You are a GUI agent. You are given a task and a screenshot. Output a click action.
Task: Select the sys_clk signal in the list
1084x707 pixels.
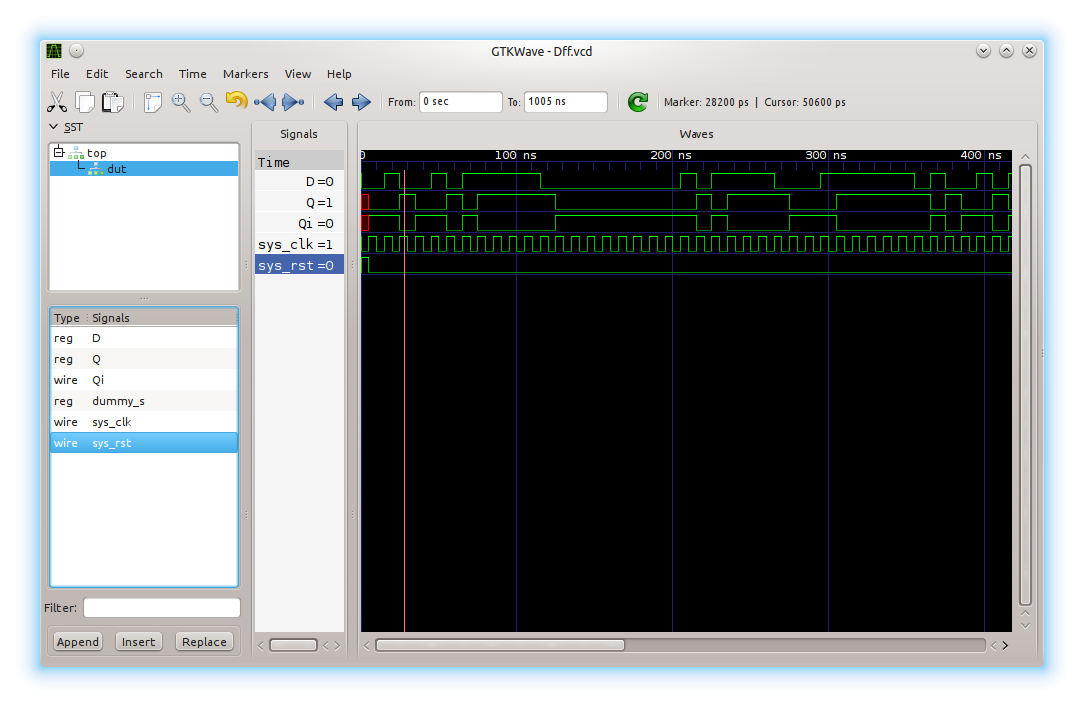coord(144,422)
